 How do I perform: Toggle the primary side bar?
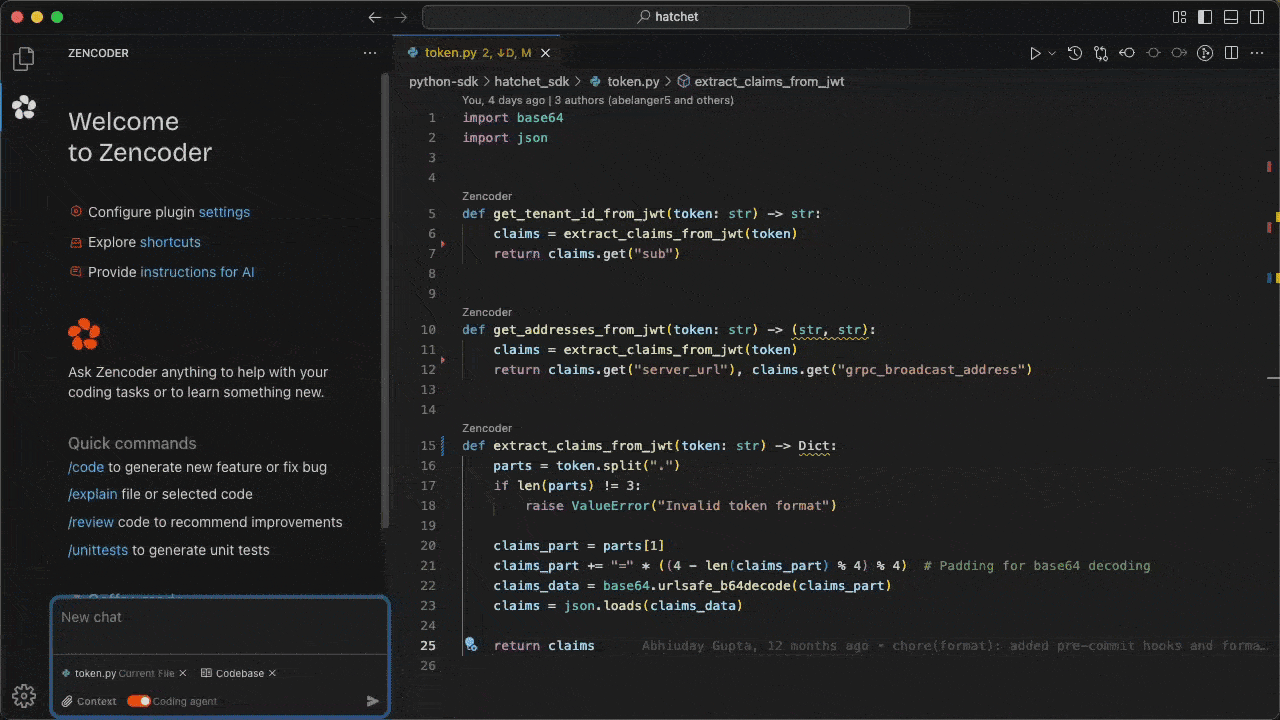[x=1205, y=17]
